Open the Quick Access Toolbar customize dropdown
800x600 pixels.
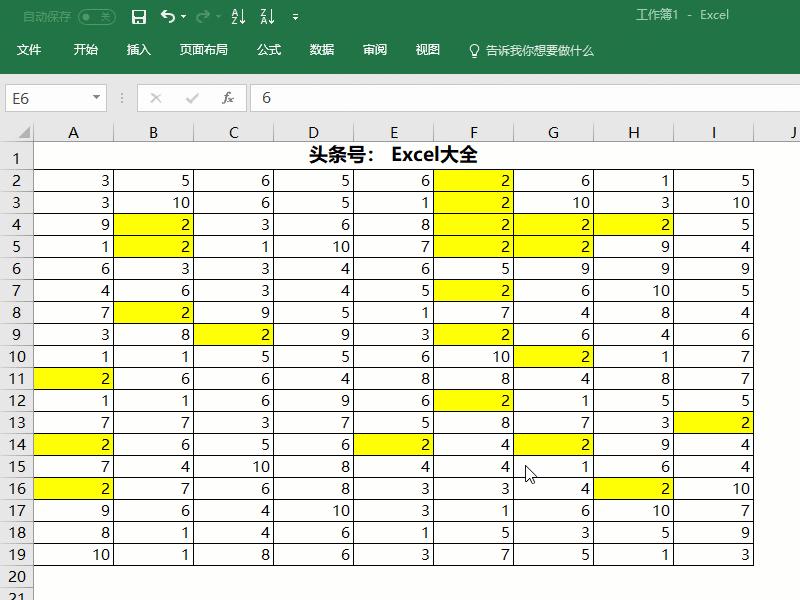[293, 16]
